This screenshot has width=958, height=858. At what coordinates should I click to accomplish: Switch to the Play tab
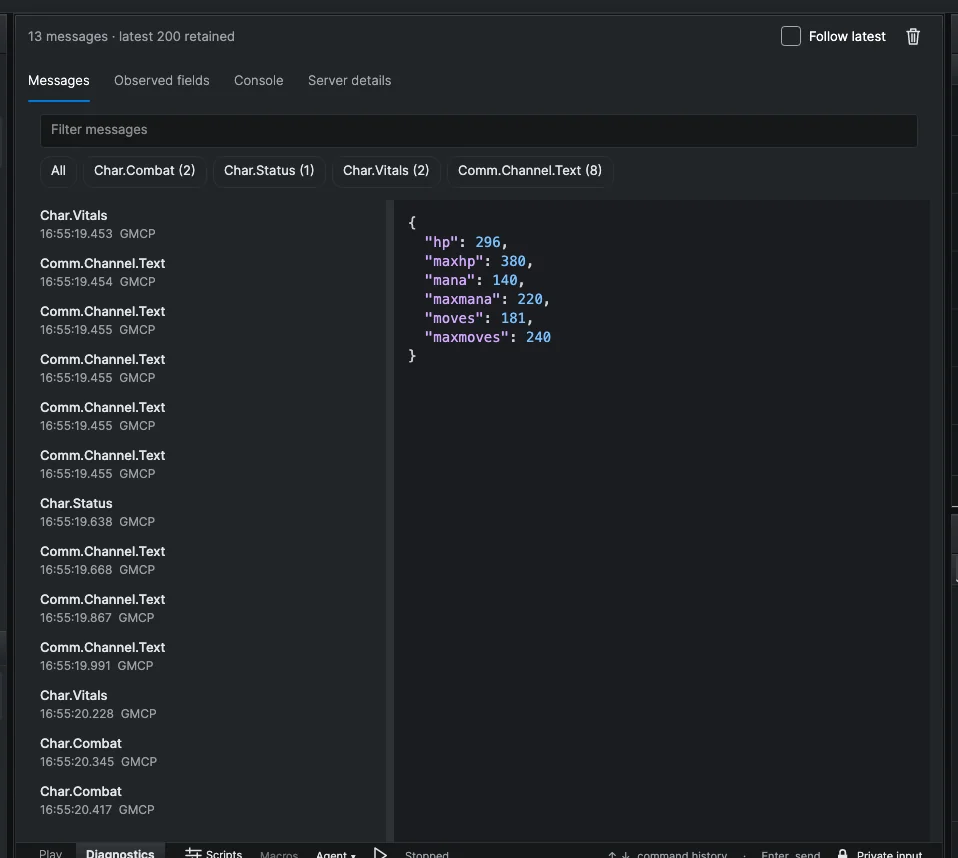[50, 853]
